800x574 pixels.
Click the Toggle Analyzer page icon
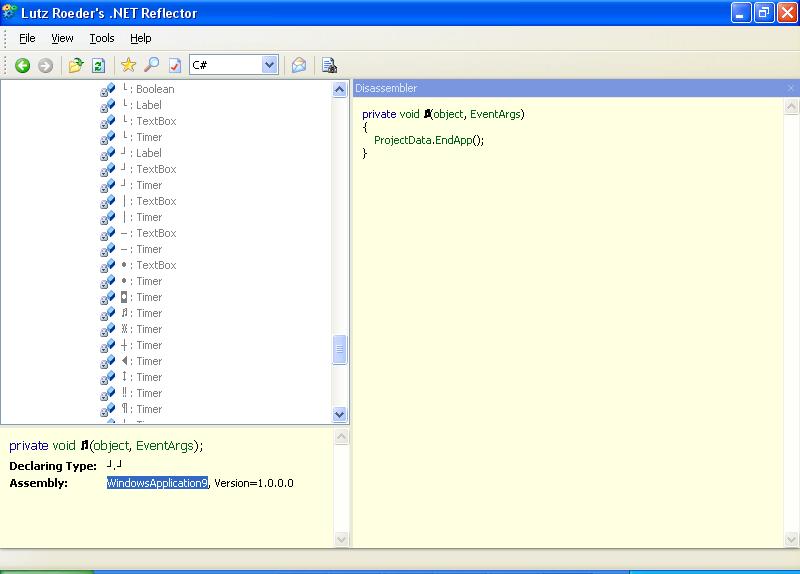point(174,65)
